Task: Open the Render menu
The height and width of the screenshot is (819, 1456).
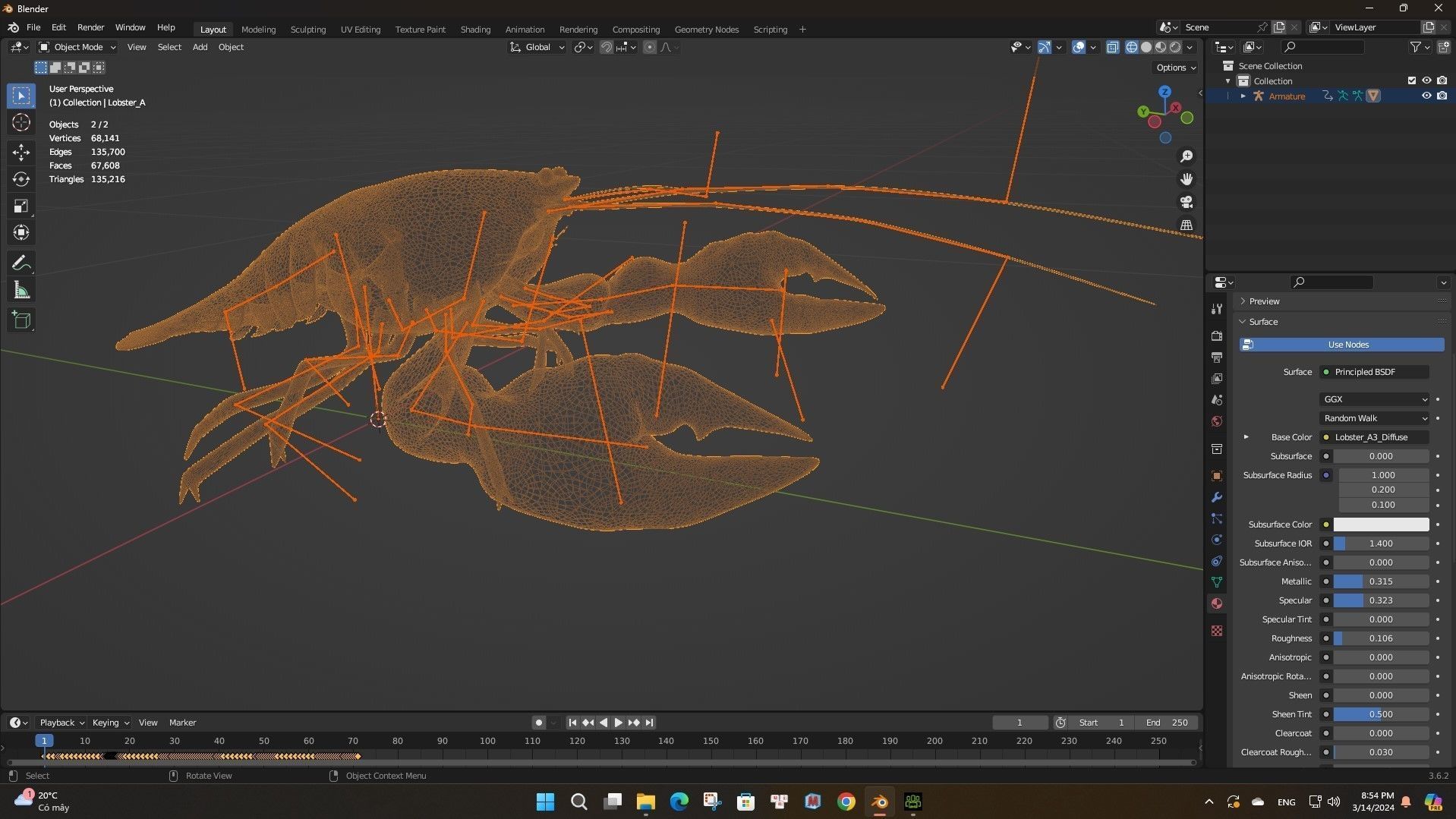Action: (x=90, y=27)
